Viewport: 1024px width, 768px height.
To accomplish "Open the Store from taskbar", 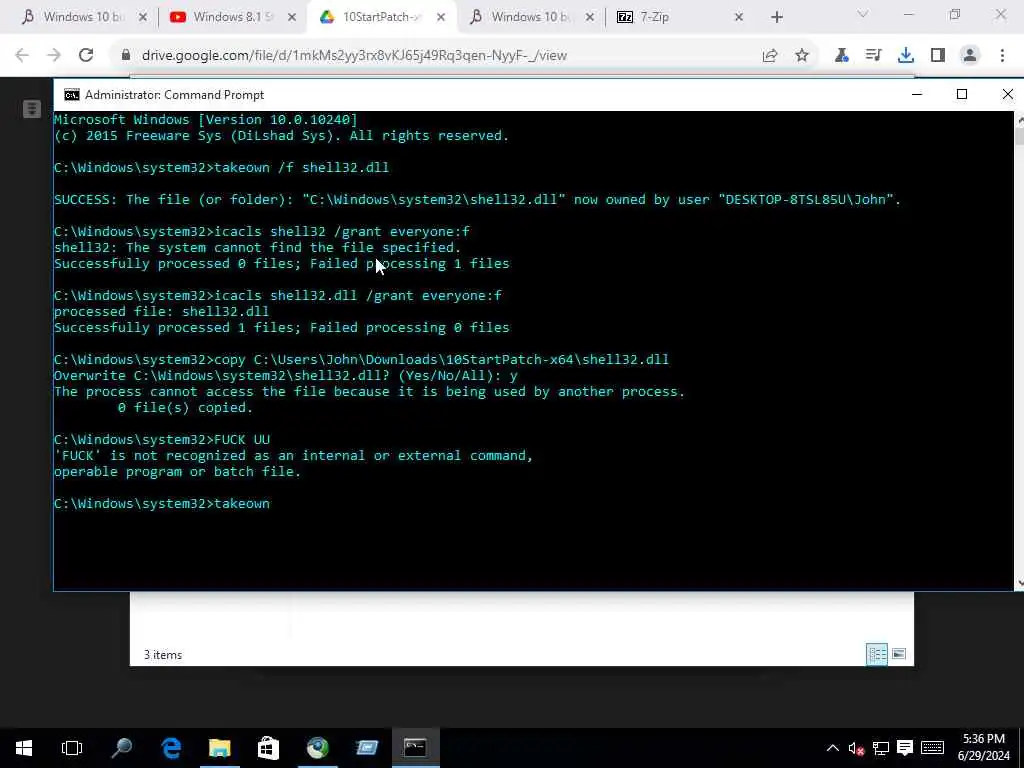I will [x=268, y=748].
